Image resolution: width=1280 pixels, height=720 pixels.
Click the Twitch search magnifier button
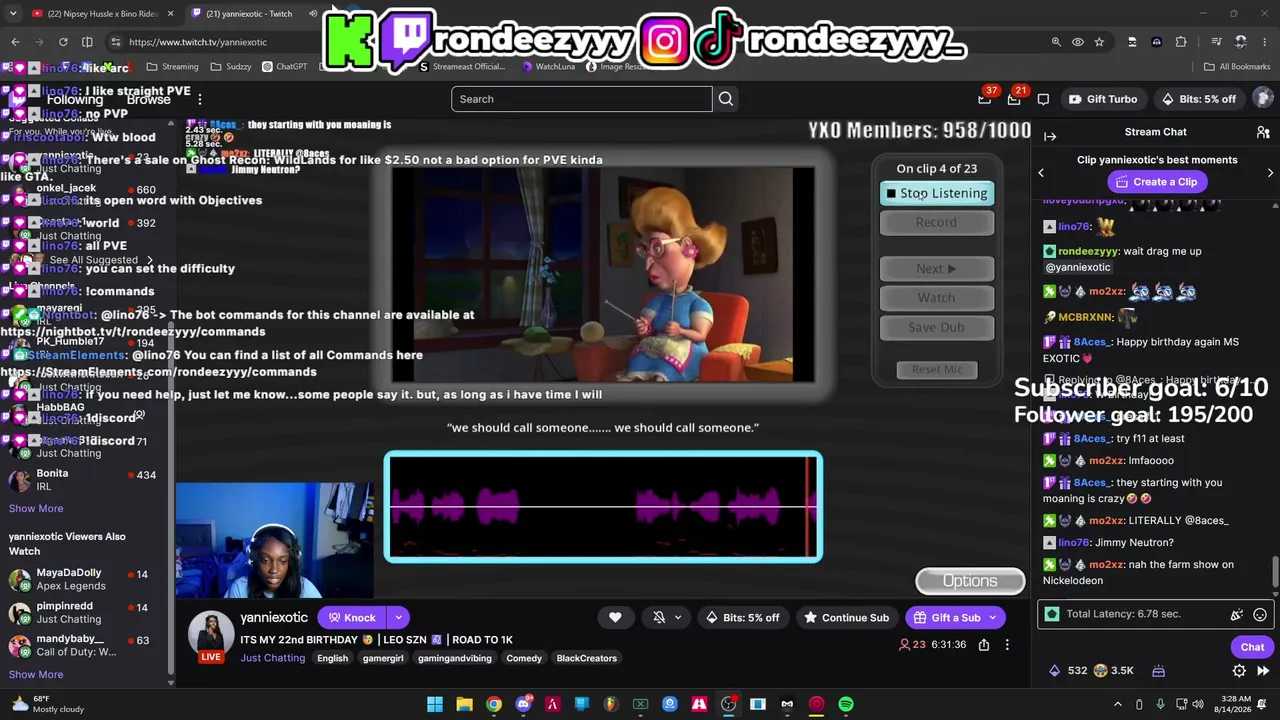point(726,99)
